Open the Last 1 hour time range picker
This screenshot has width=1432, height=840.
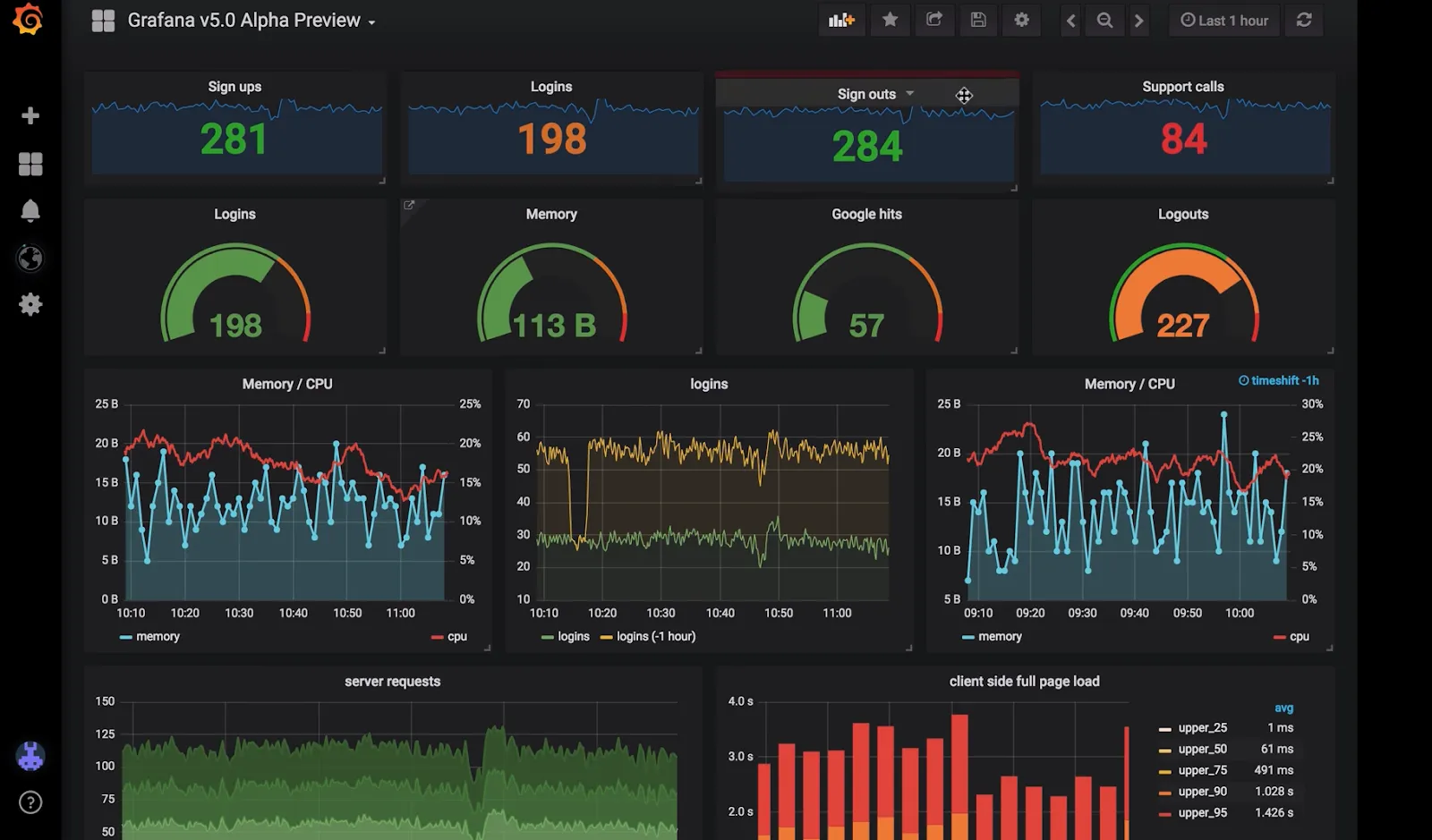pyautogui.click(x=1223, y=20)
